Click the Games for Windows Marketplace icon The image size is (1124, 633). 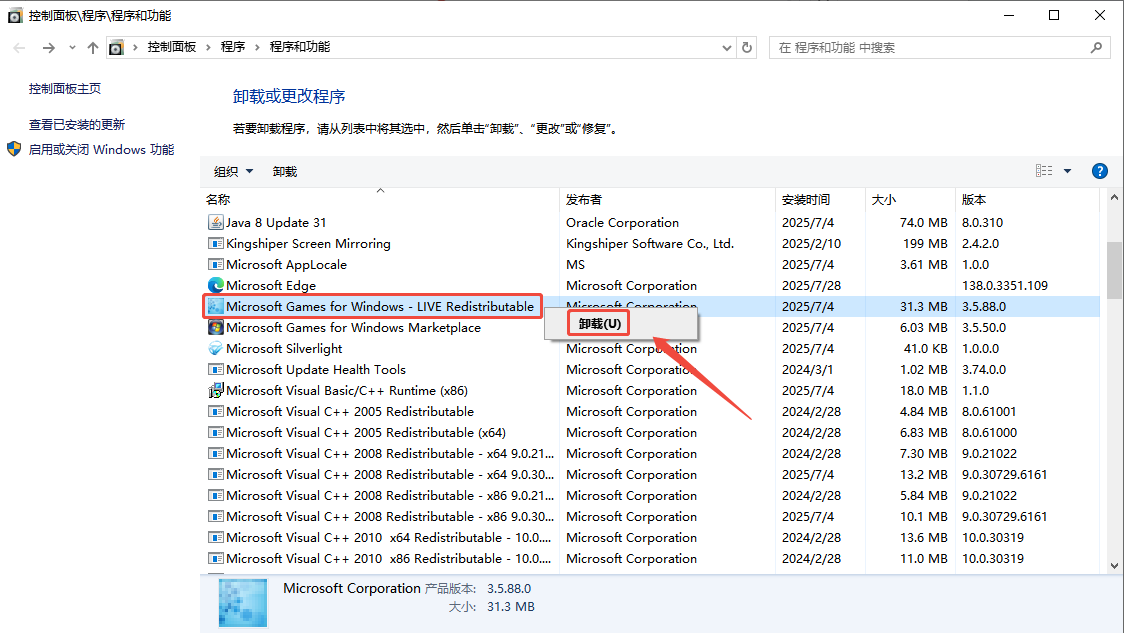(215, 328)
